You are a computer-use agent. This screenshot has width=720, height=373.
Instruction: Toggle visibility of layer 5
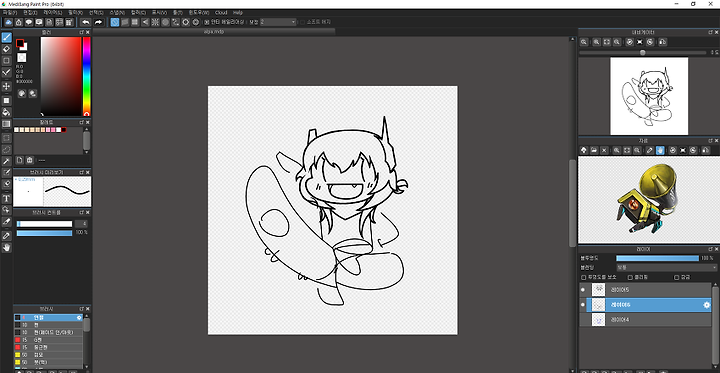tap(583, 290)
